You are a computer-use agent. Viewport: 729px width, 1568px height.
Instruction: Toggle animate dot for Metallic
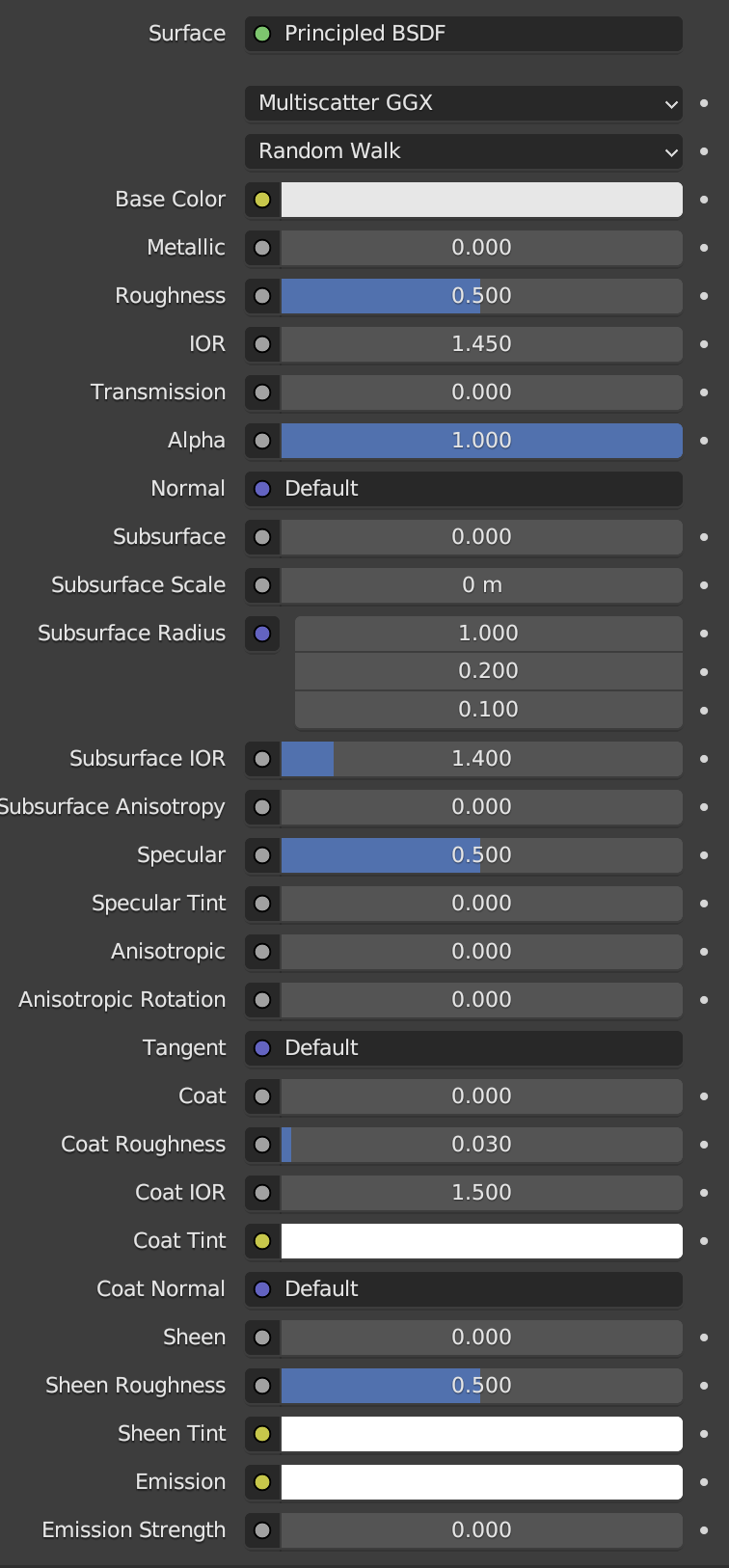point(704,248)
